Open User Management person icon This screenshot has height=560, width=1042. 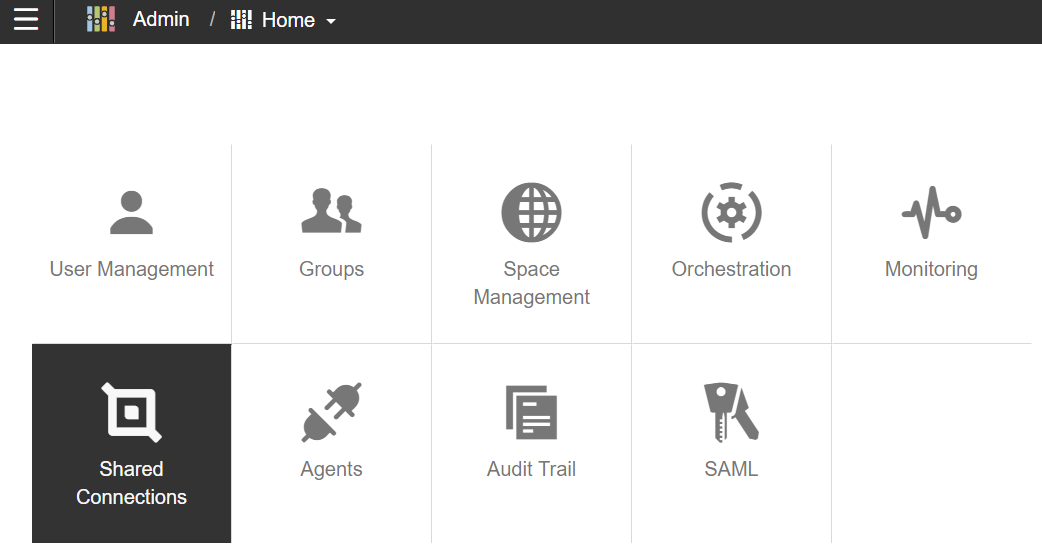point(132,213)
